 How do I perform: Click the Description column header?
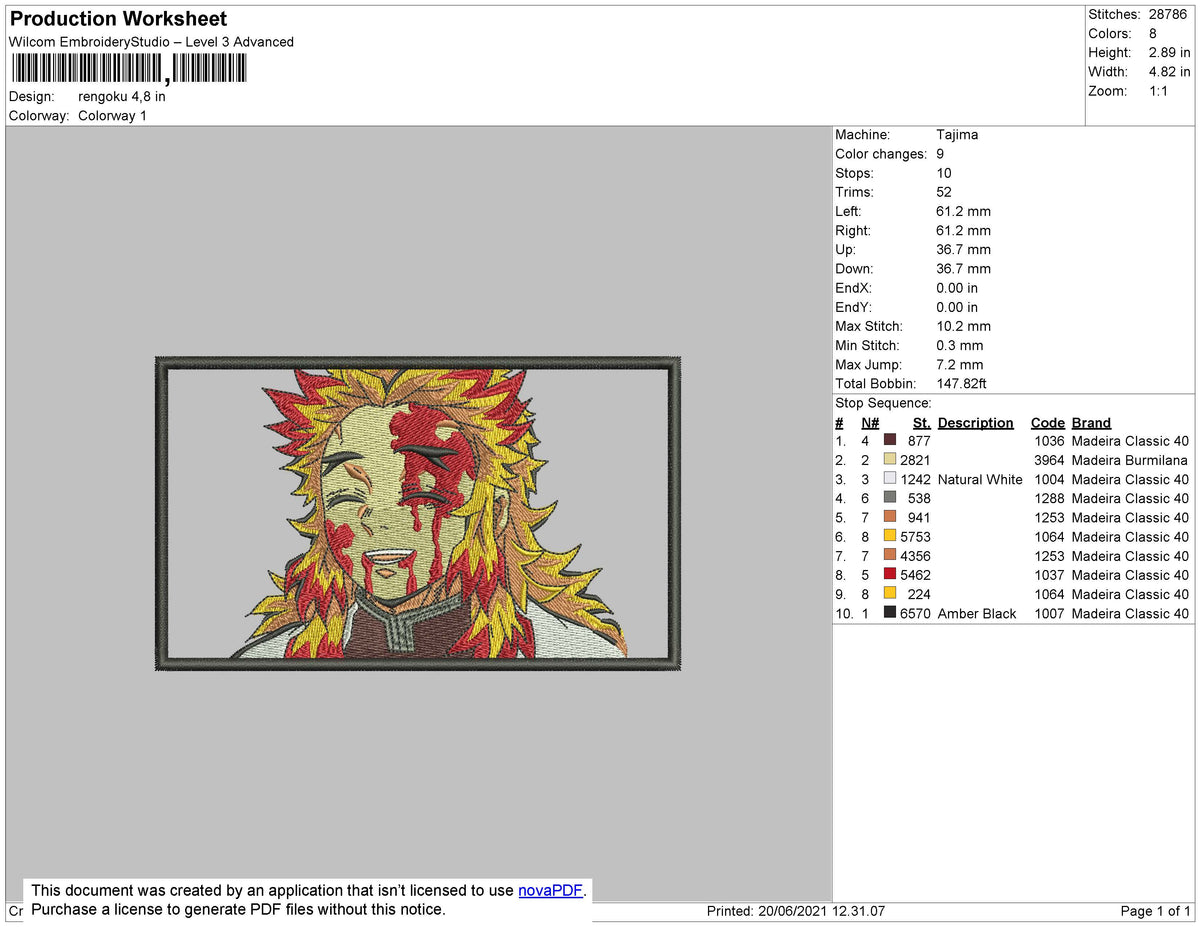[x=975, y=422]
